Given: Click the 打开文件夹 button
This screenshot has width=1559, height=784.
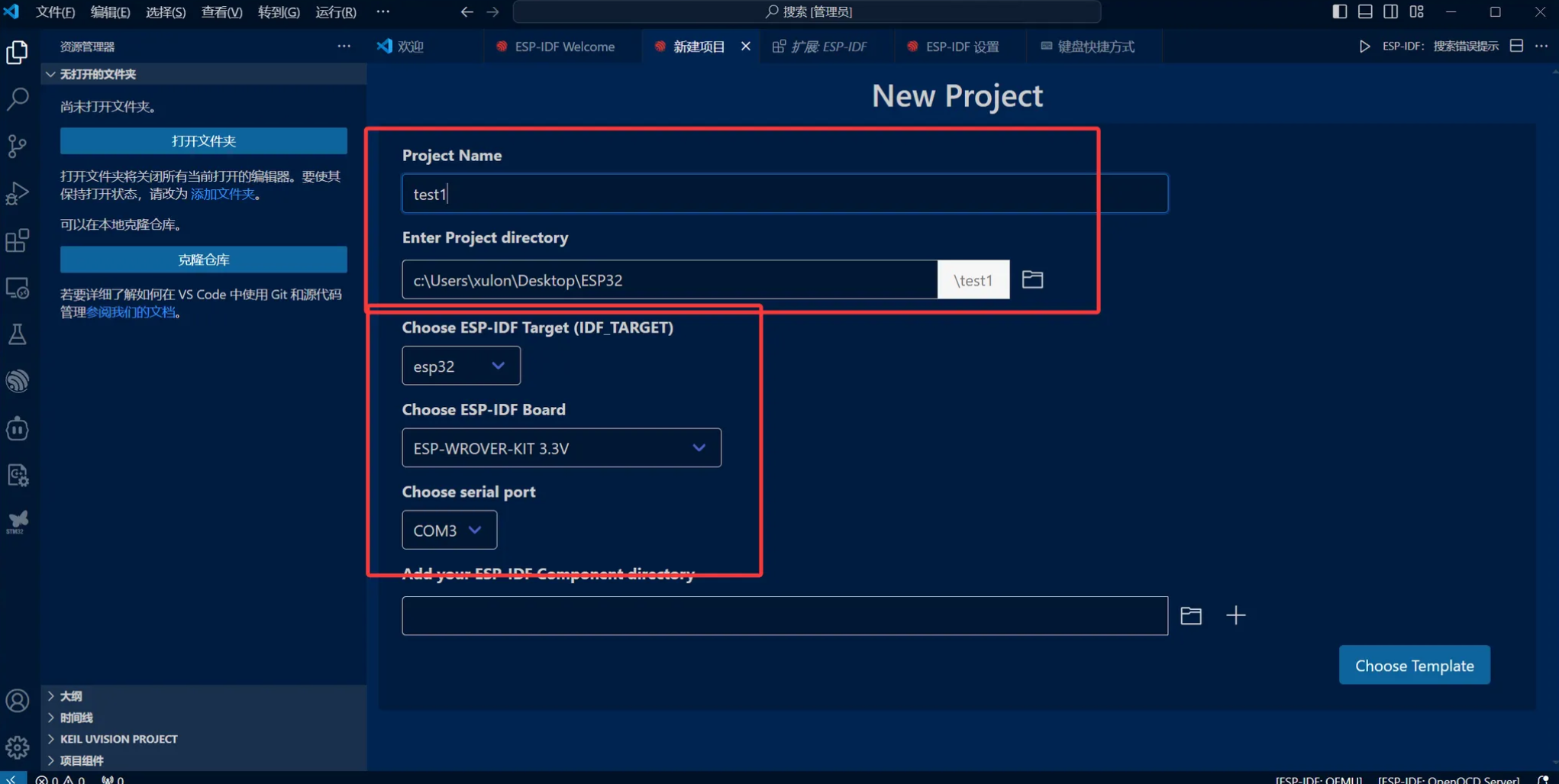Looking at the screenshot, I should pos(204,140).
